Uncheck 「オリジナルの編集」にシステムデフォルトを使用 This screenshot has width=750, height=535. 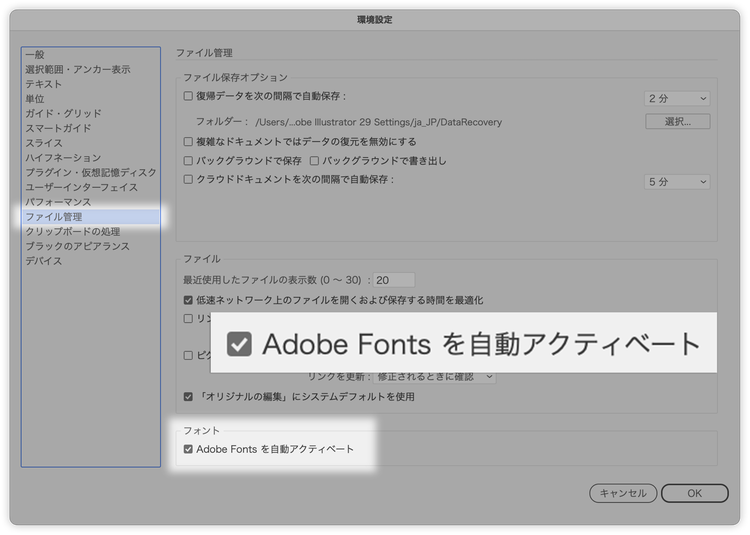(188, 397)
